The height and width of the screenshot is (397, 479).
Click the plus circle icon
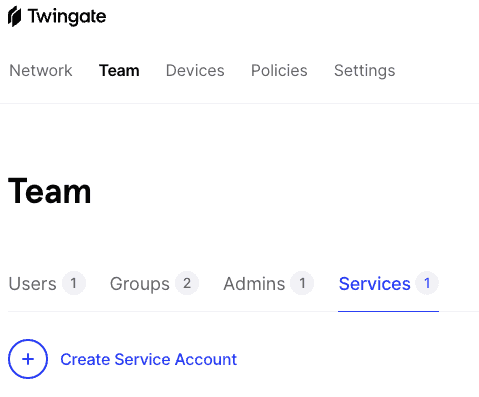[28, 359]
